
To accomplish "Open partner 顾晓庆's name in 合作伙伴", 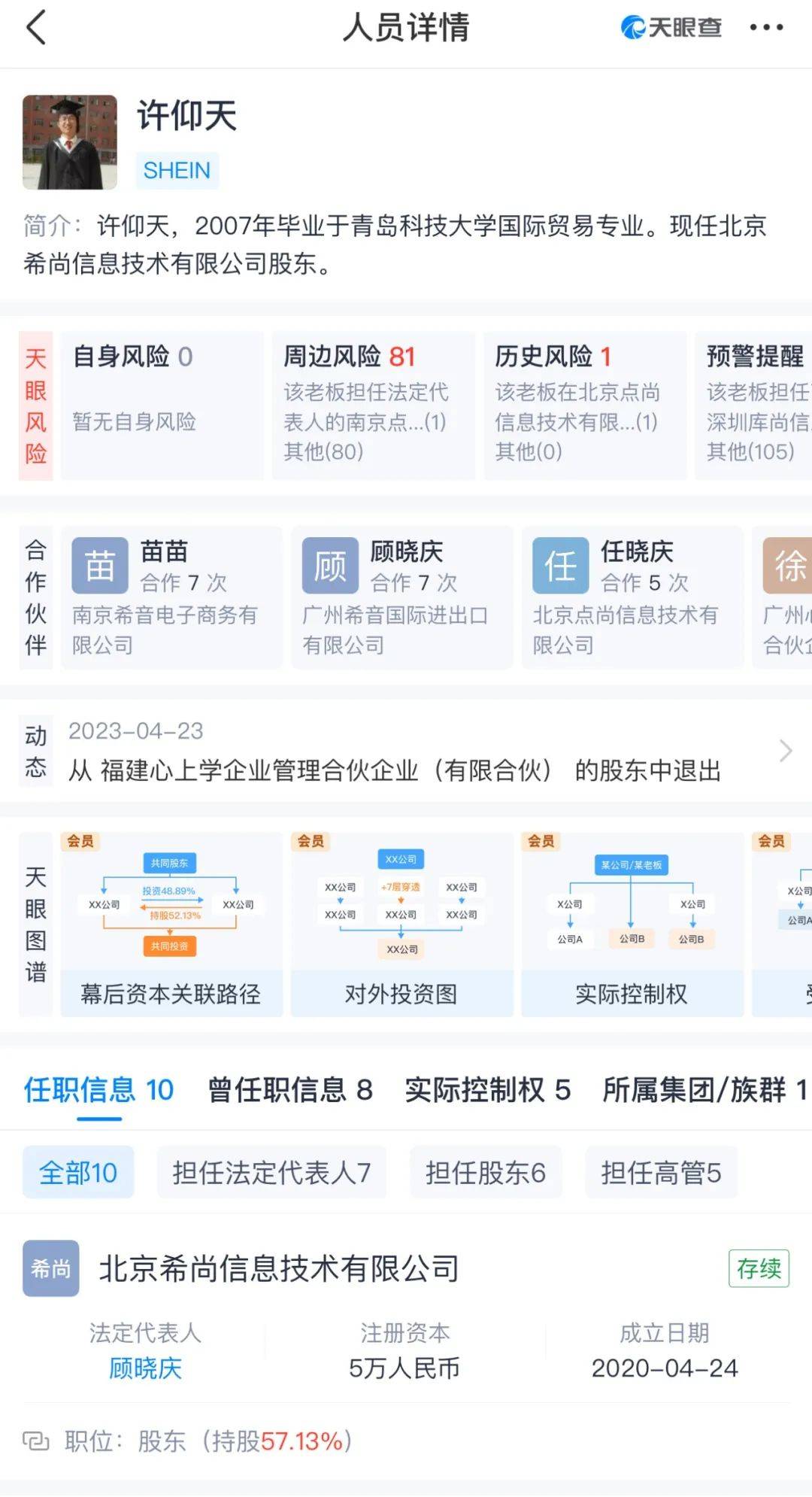I will click(x=407, y=551).
